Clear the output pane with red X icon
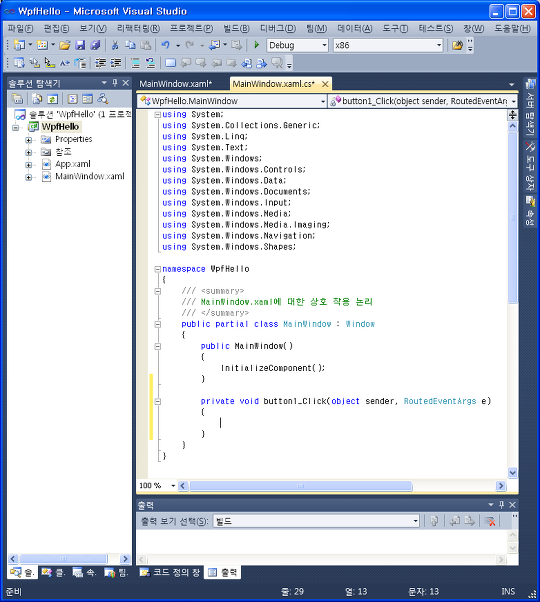This screenshot has height=602, width=540. (x=490, y=521)
